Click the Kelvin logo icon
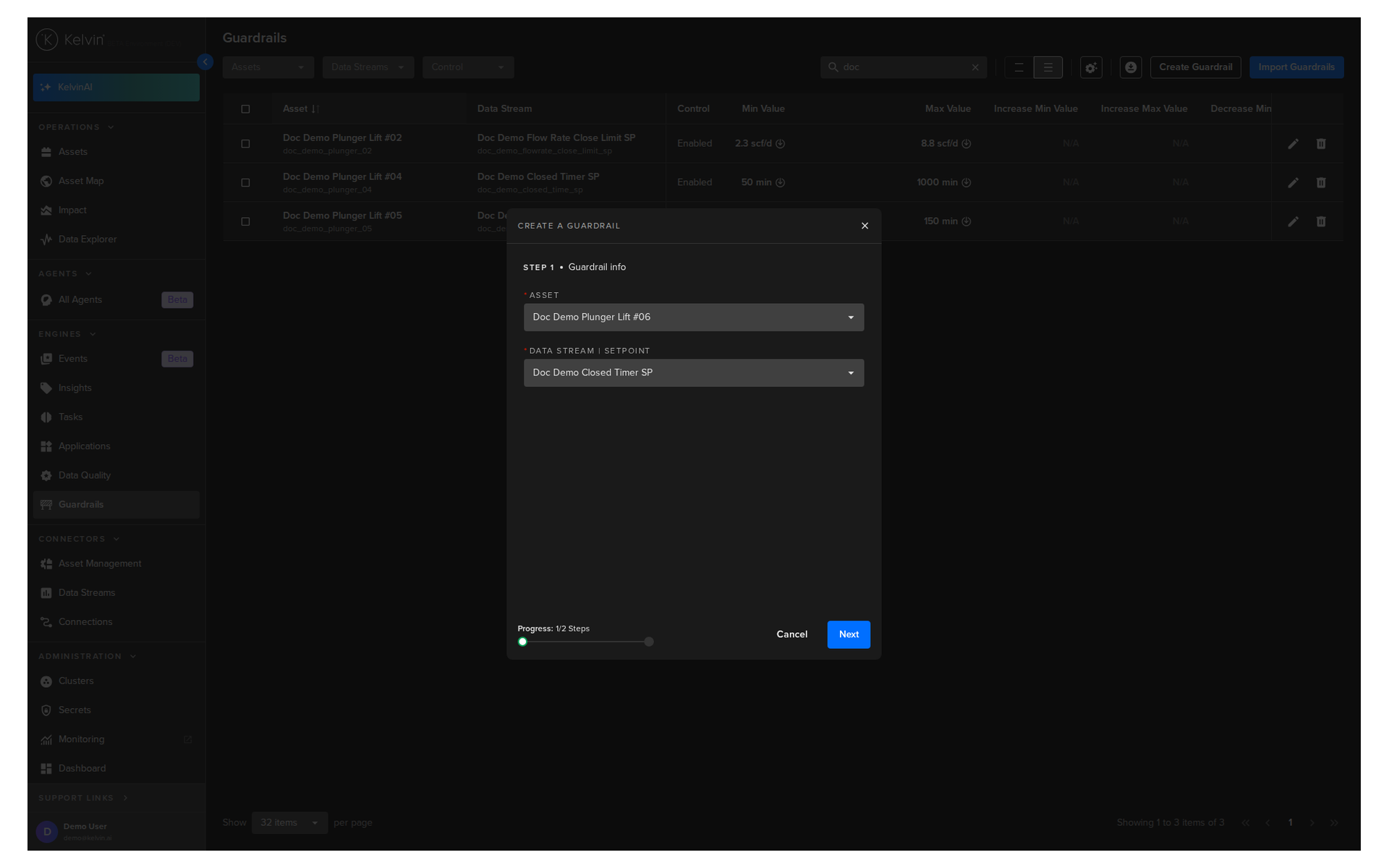The height and width of the screenshot is (868, 1389). click(x=47, y=40)
